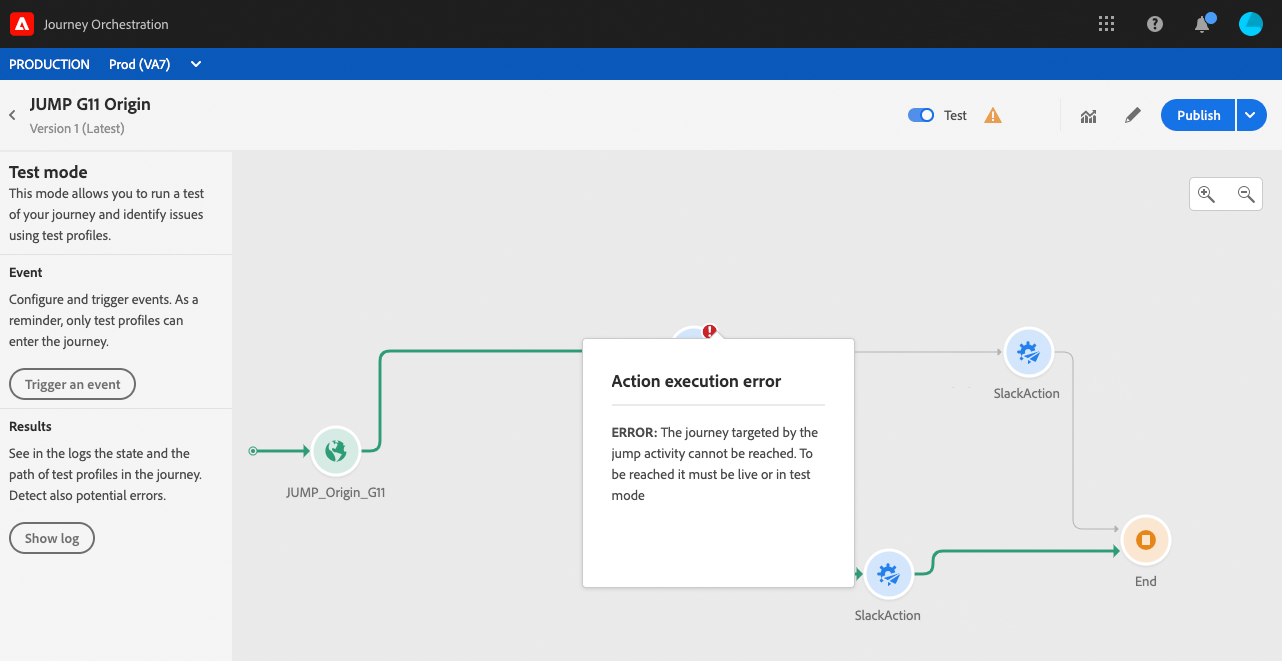This screenshot has height=661, width=1282.
Task: Go back using the left chevron
Action: 13,115
